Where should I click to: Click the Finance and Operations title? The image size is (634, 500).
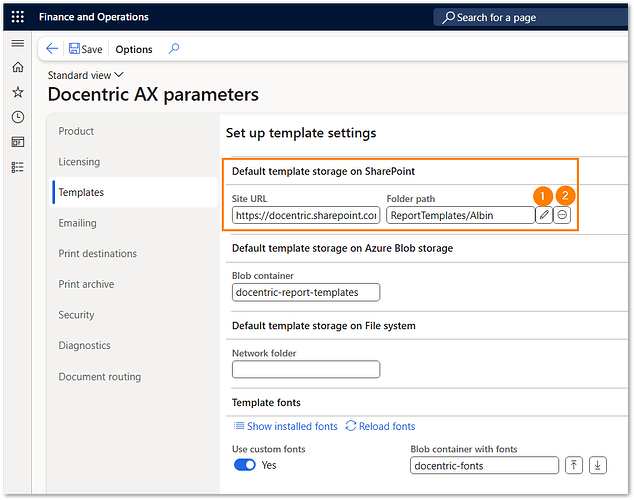point(94,17)
